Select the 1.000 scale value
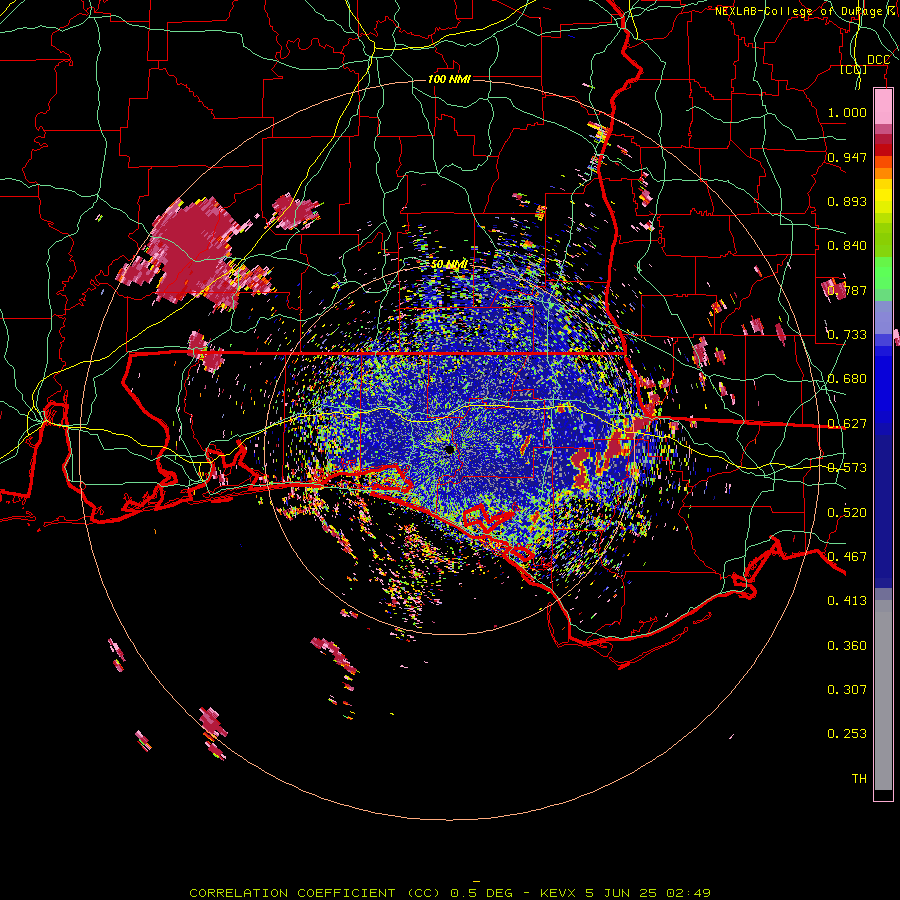 coord(847,112)
